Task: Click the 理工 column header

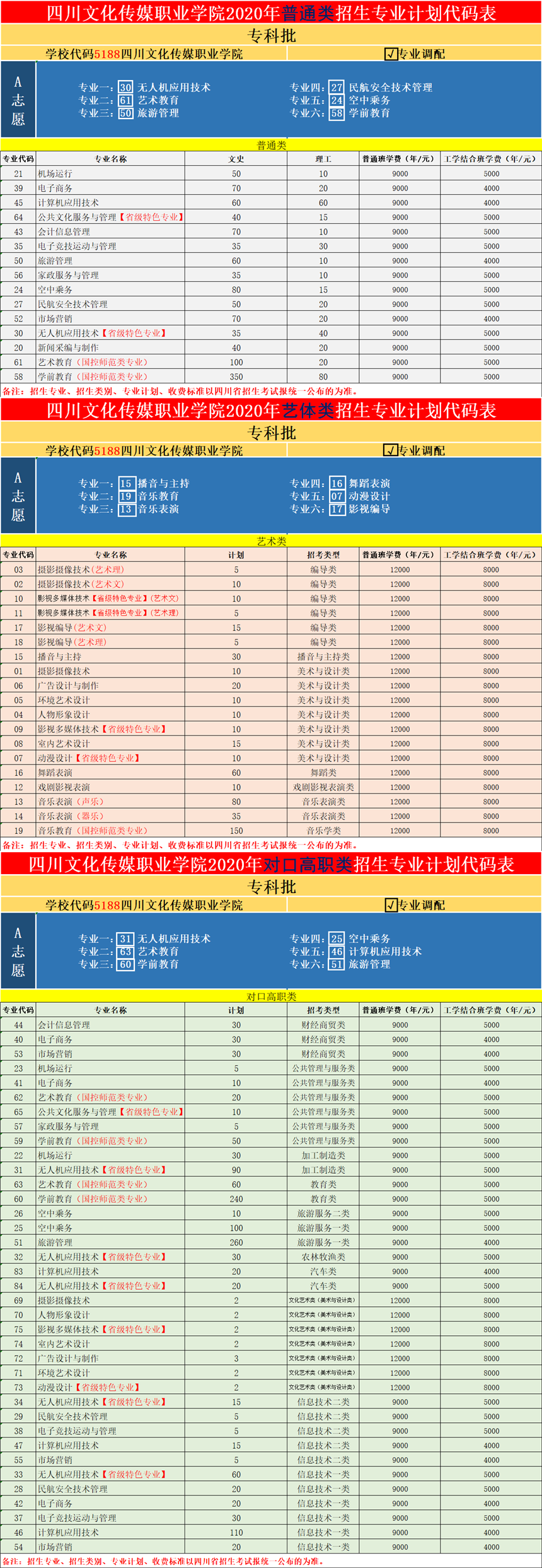Action: click(323, 159)
